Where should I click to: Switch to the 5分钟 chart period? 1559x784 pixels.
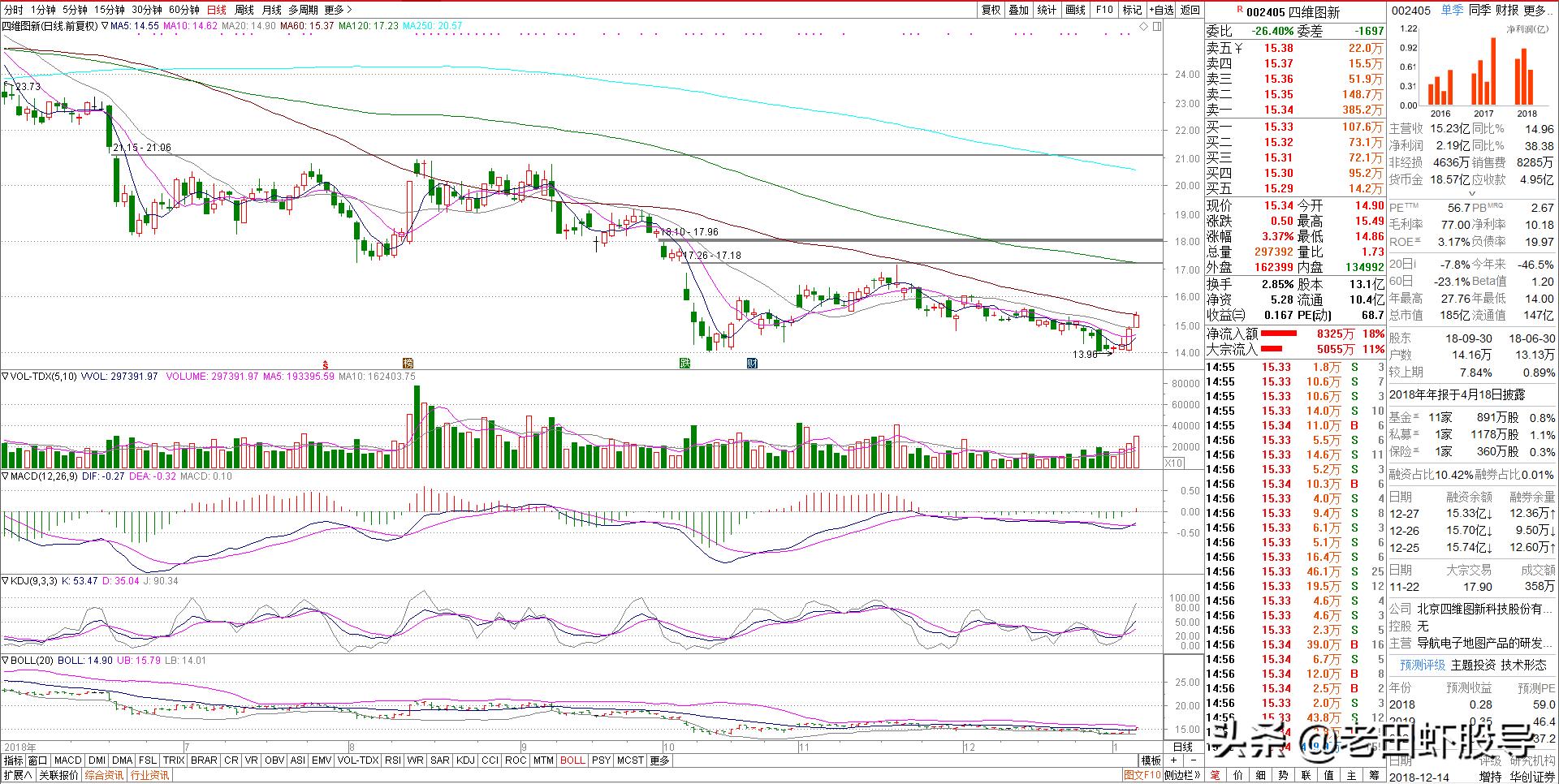pyautogui.click(x=75, y=10)
